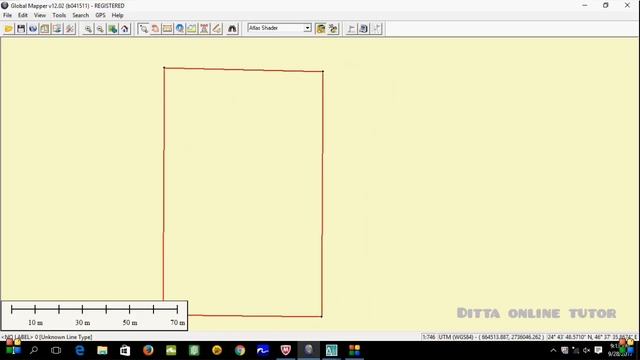Open Task View on the taskbar
640x360 pixels.
pos(56,350)
